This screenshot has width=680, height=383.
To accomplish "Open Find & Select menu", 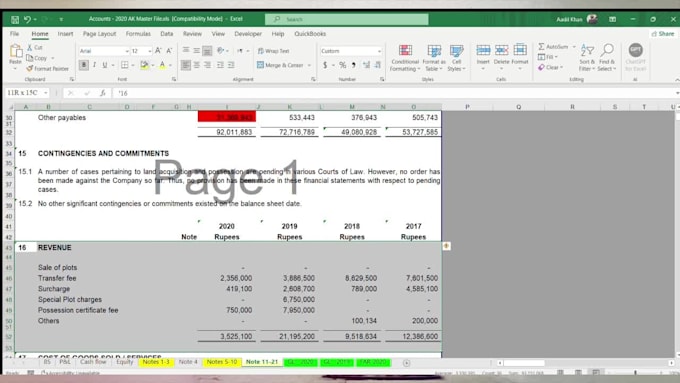I will (x=607, y=57).
